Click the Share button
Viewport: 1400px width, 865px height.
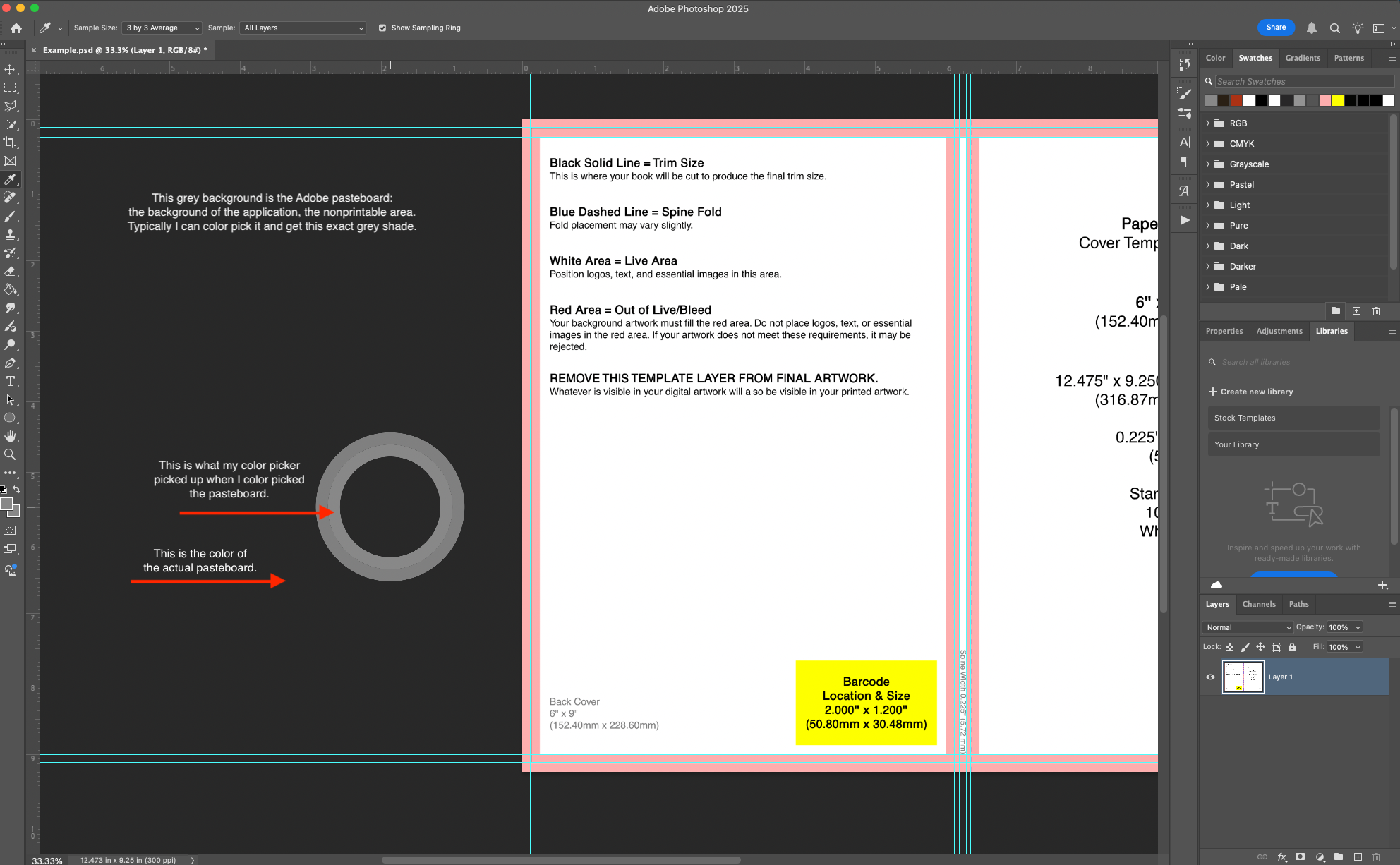1276,28
